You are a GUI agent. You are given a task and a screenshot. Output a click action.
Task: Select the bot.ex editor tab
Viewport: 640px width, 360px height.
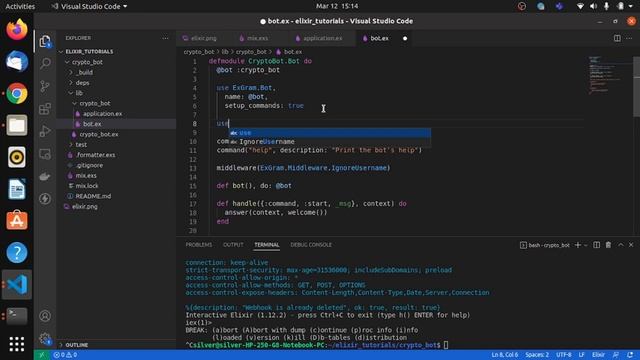click(379, 38)
